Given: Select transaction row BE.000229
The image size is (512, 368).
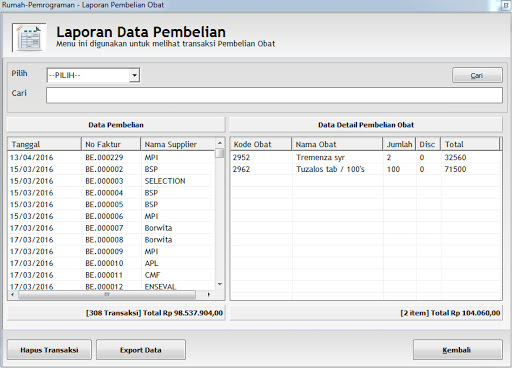Looking at the screenshot, I should pos(111,157).
